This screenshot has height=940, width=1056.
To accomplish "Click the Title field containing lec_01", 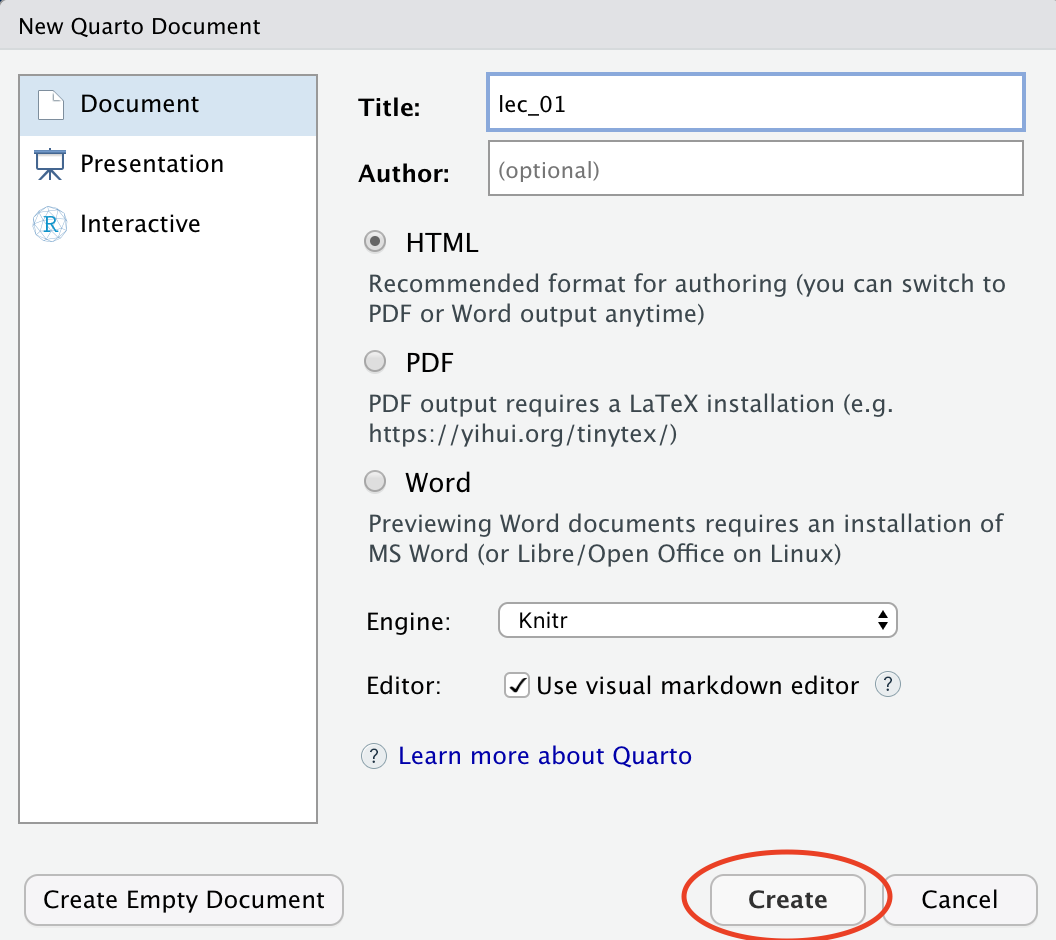I will tap(755, 103).
